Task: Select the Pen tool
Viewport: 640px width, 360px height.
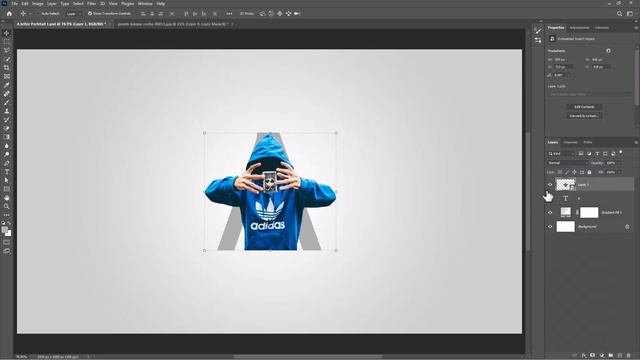Action: click(x=7, y=163)
